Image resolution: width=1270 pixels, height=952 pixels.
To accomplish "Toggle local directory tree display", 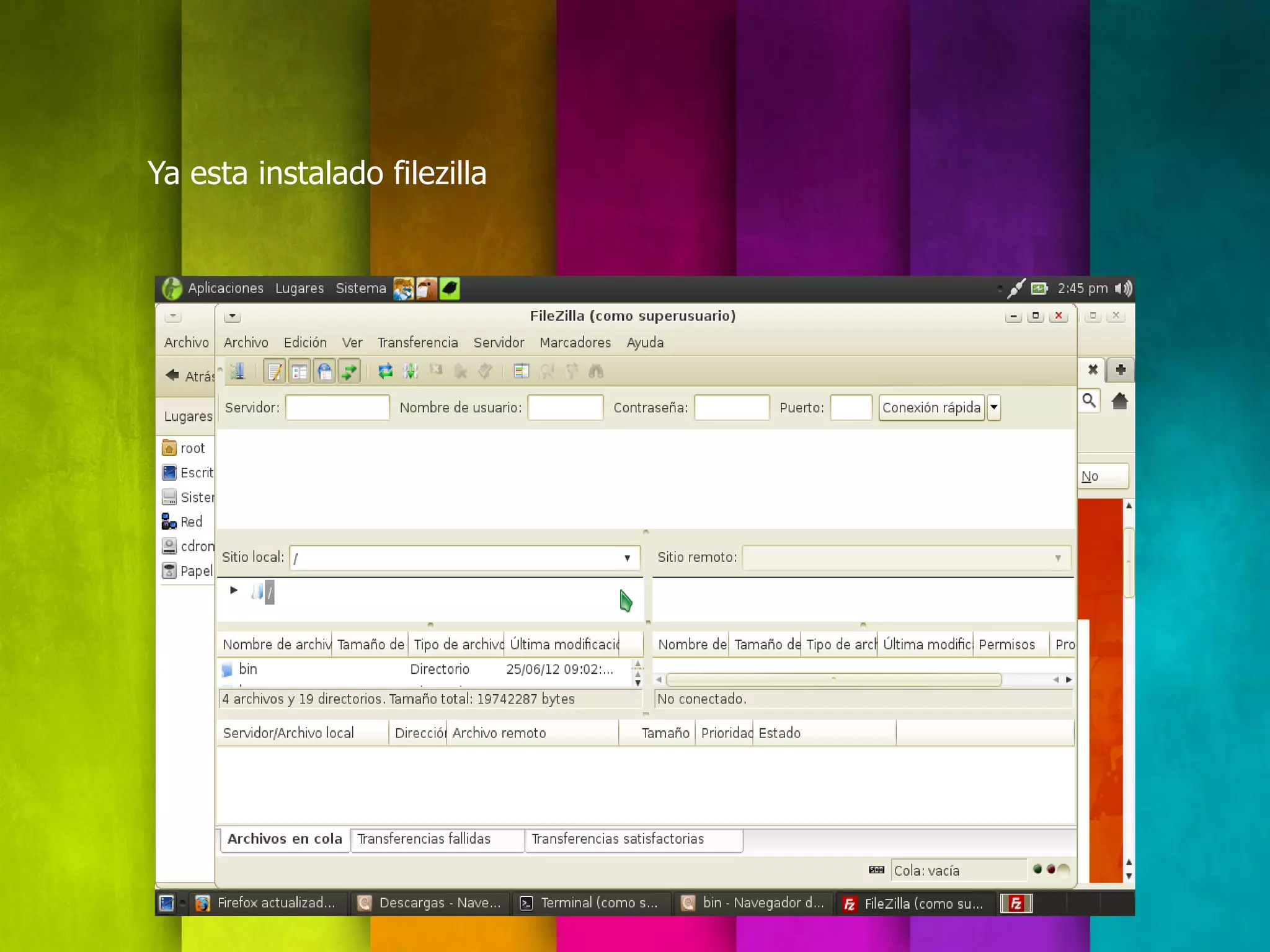I will (x=300, y=371).
